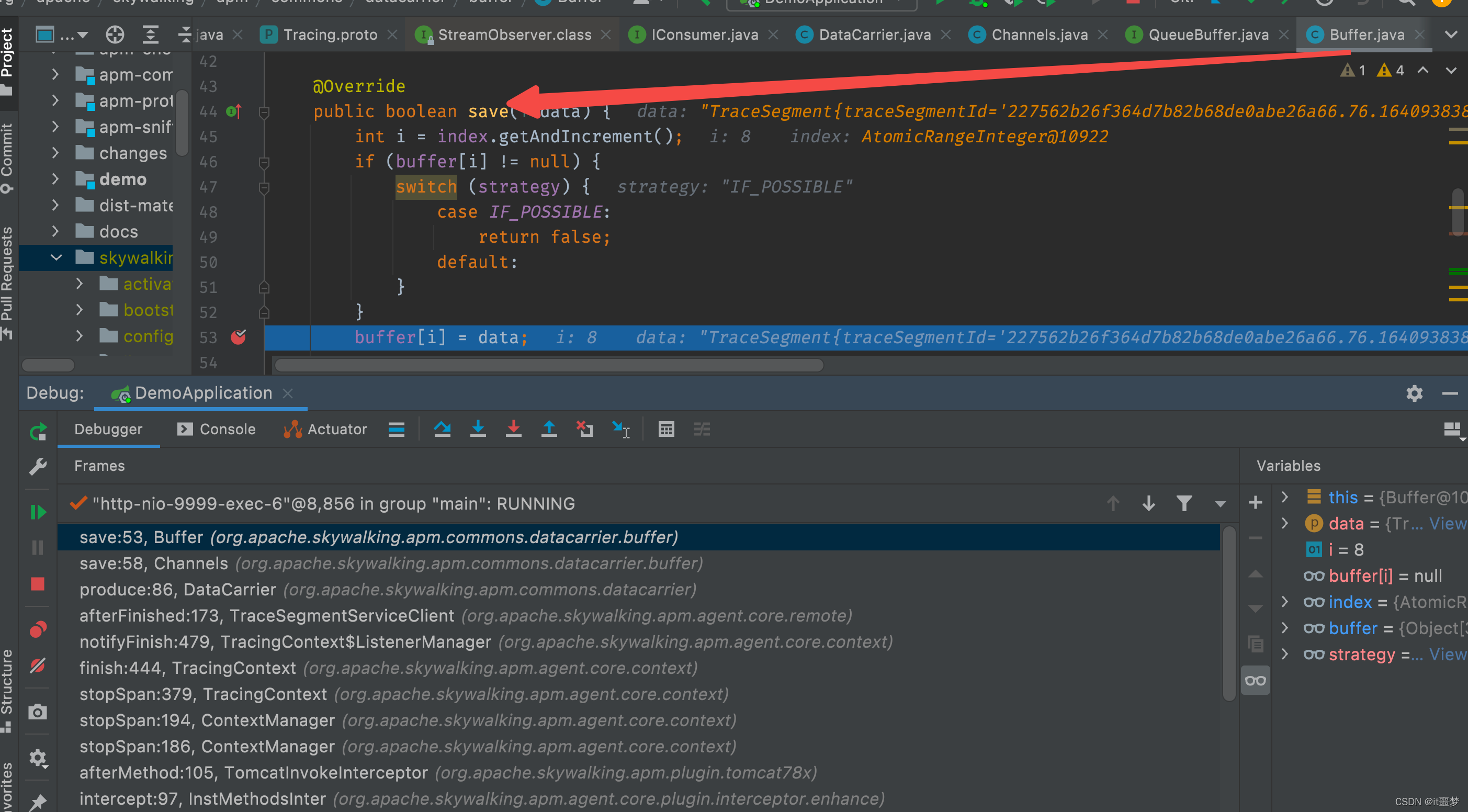Click the Force Step Into red icon
This screenshot has height=812, width=1468.
[513, 429]
